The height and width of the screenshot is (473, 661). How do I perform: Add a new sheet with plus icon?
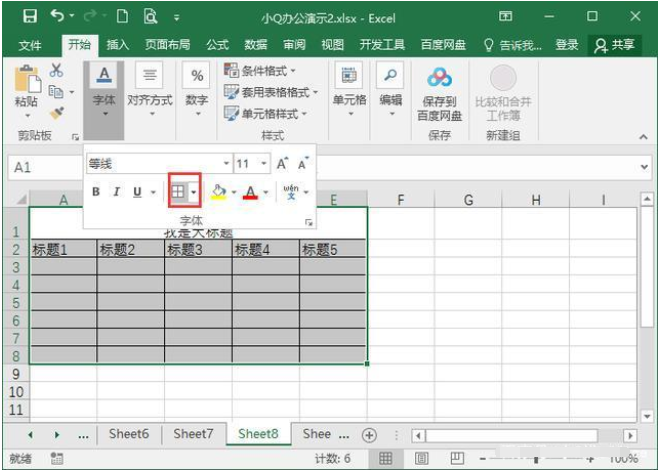(x=369, y=435)
